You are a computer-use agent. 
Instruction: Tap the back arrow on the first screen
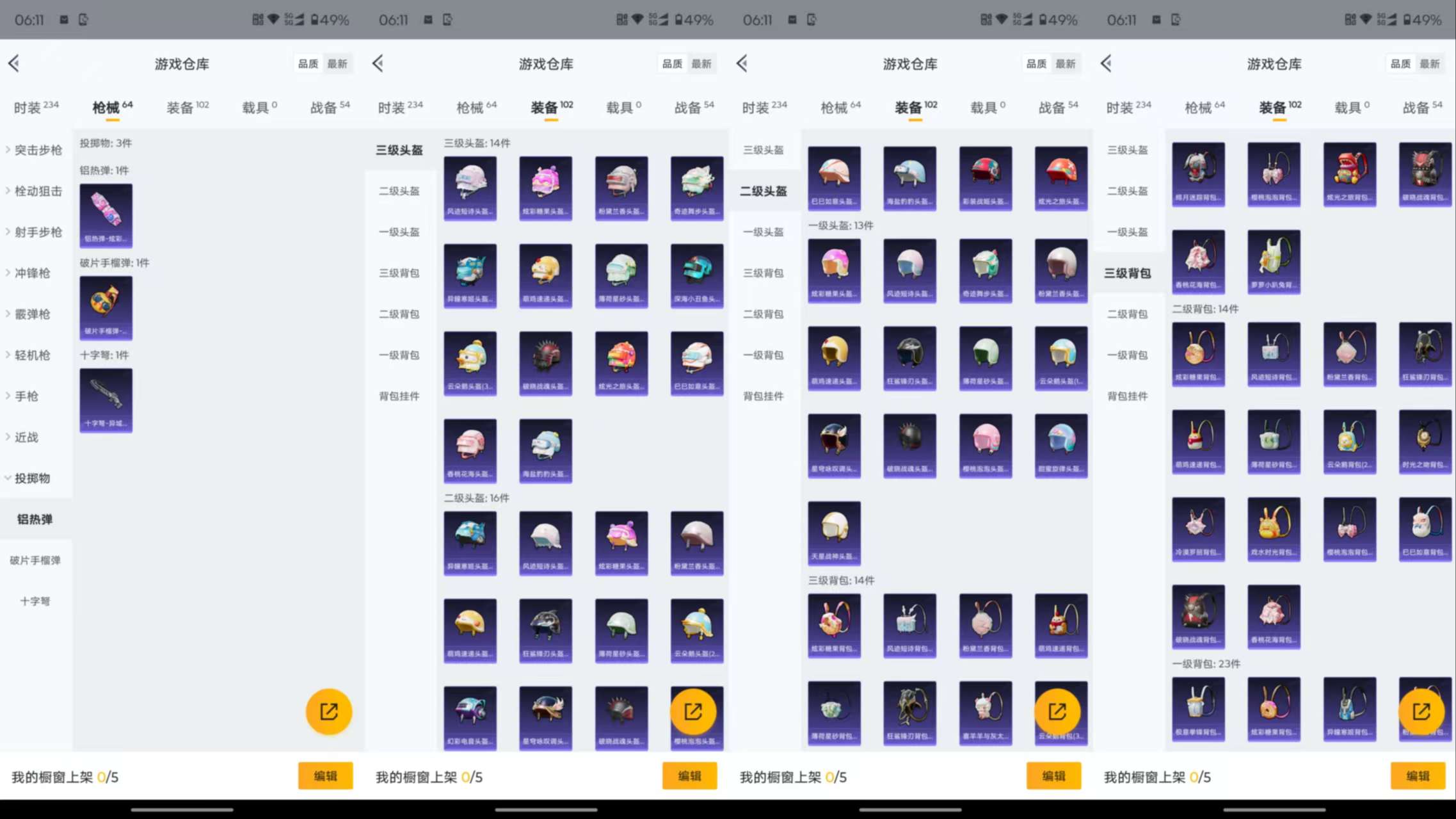tap(14, 63)
